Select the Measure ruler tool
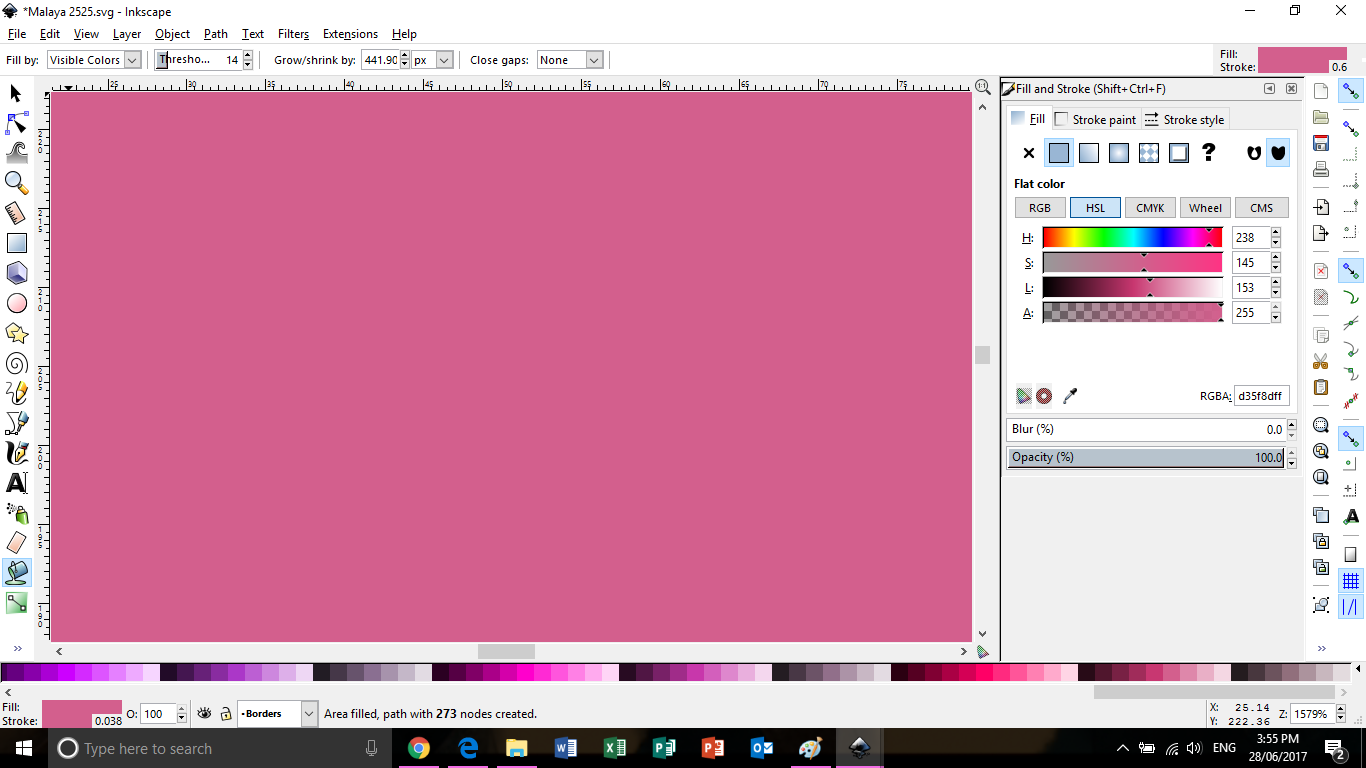This screenshot has width=1366, height=768. [16, 213]
